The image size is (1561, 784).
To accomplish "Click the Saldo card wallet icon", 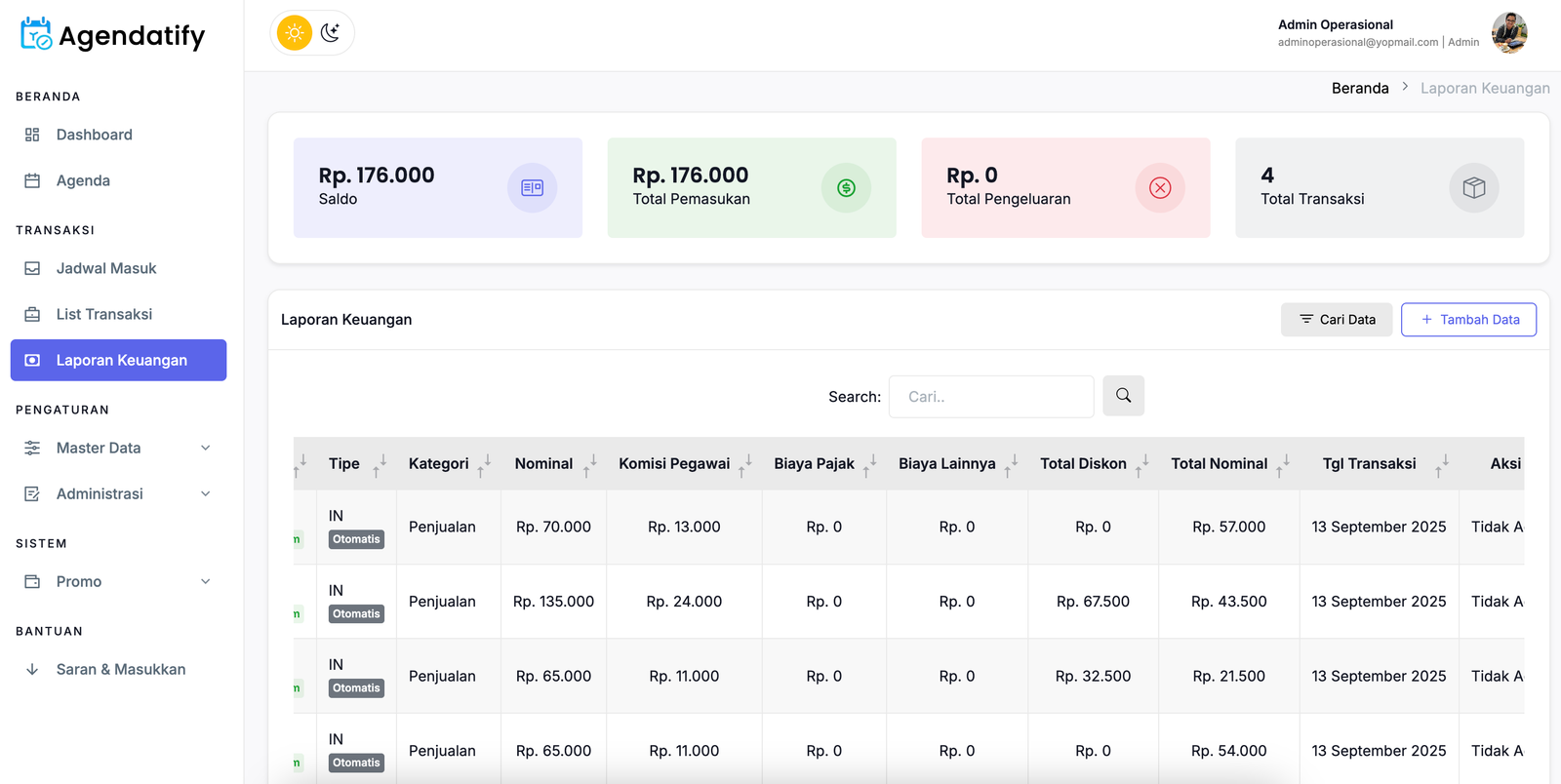I will coord(532,188).
